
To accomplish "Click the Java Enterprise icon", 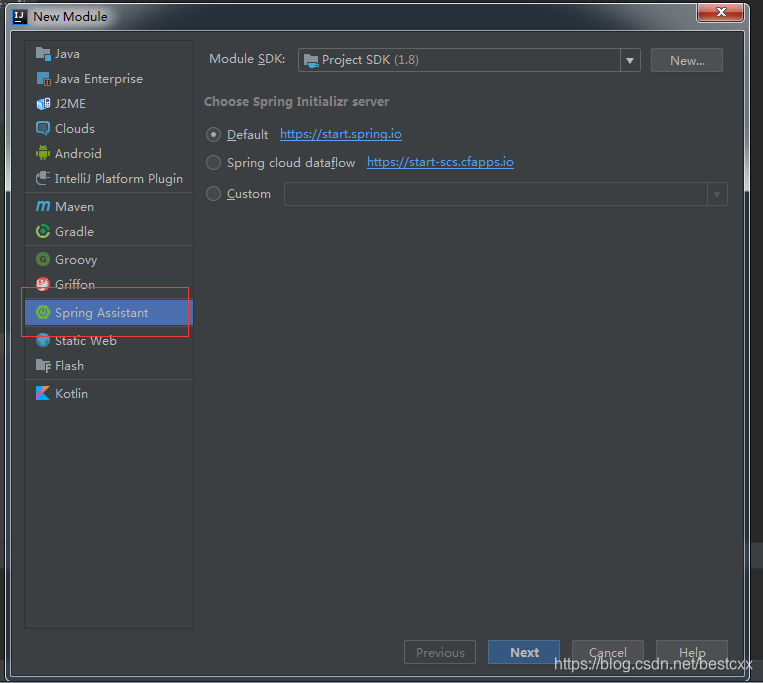I will click(x=43, y=79).
